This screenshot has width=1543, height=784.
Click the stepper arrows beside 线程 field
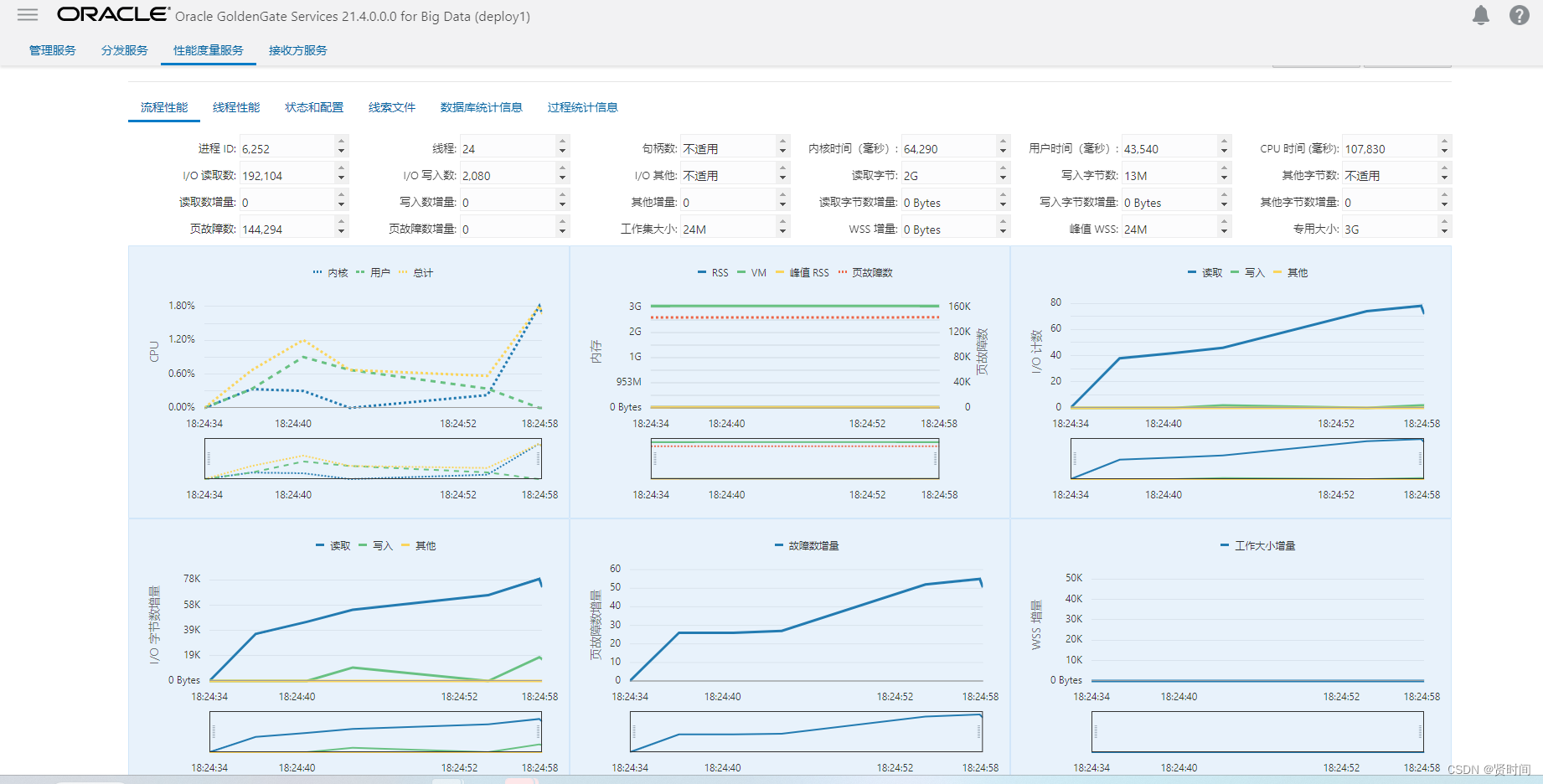pyautogui.click(x=562, y=147)
